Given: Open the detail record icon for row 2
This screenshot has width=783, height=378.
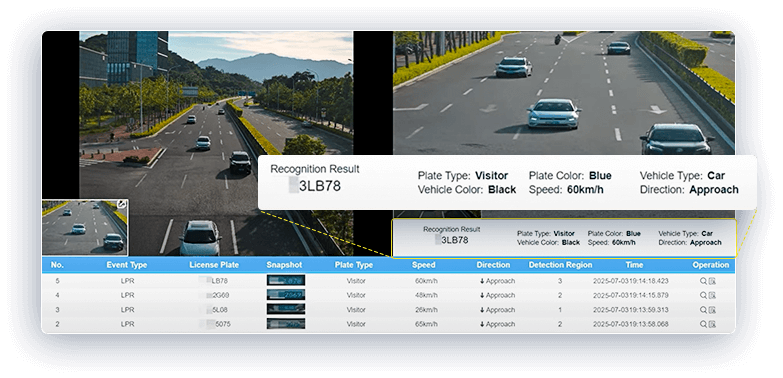Looking at the screenshot, I should coord(712,325).
